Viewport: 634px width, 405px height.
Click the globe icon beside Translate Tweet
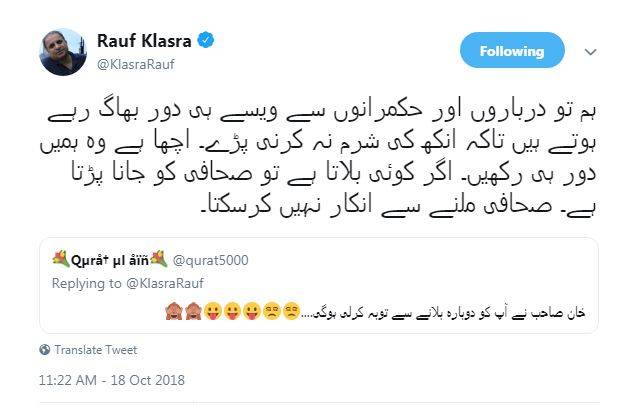[45, 349]
